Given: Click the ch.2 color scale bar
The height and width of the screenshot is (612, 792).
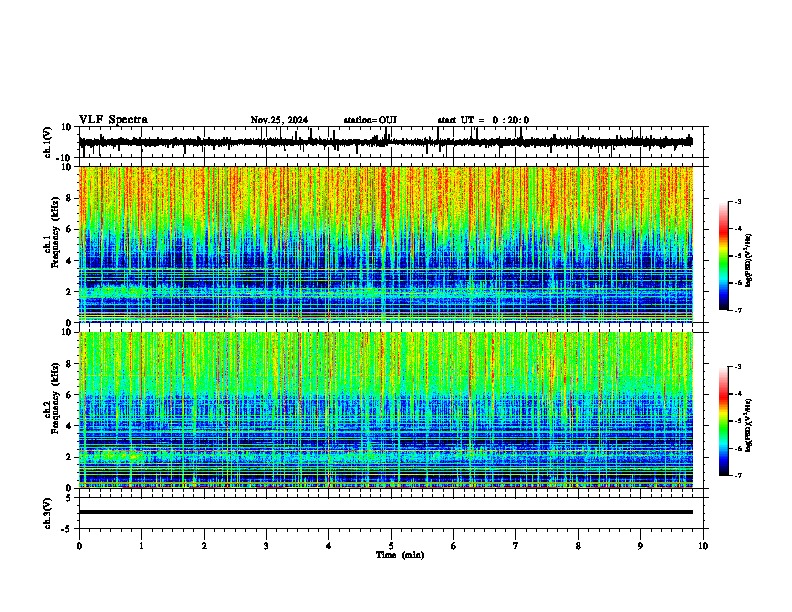Looking at the screenshot, I should click(x=724, y=421).
